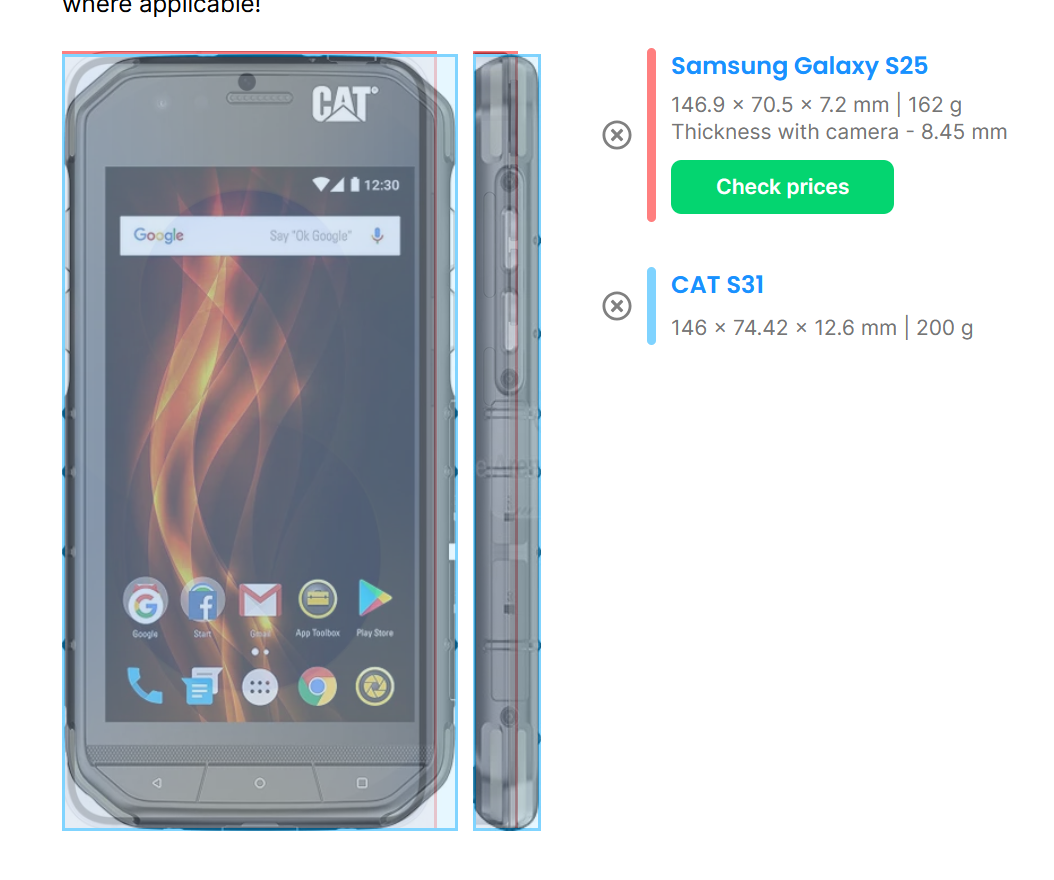Screen dimensions: 1054x880
Task: Click the Google app icon on phone
Action: point(145,600)
